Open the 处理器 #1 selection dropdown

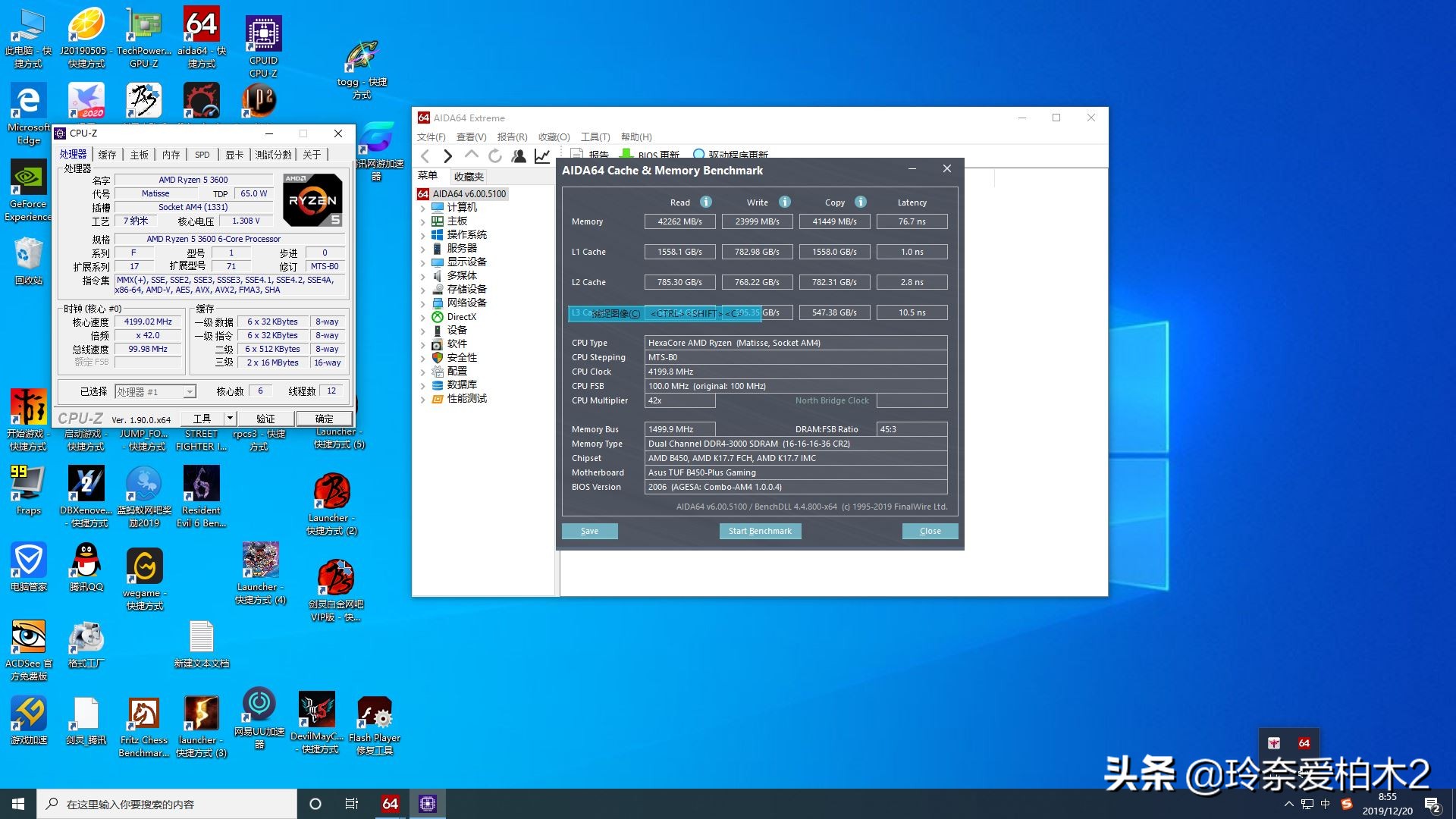tap(190, 391)
